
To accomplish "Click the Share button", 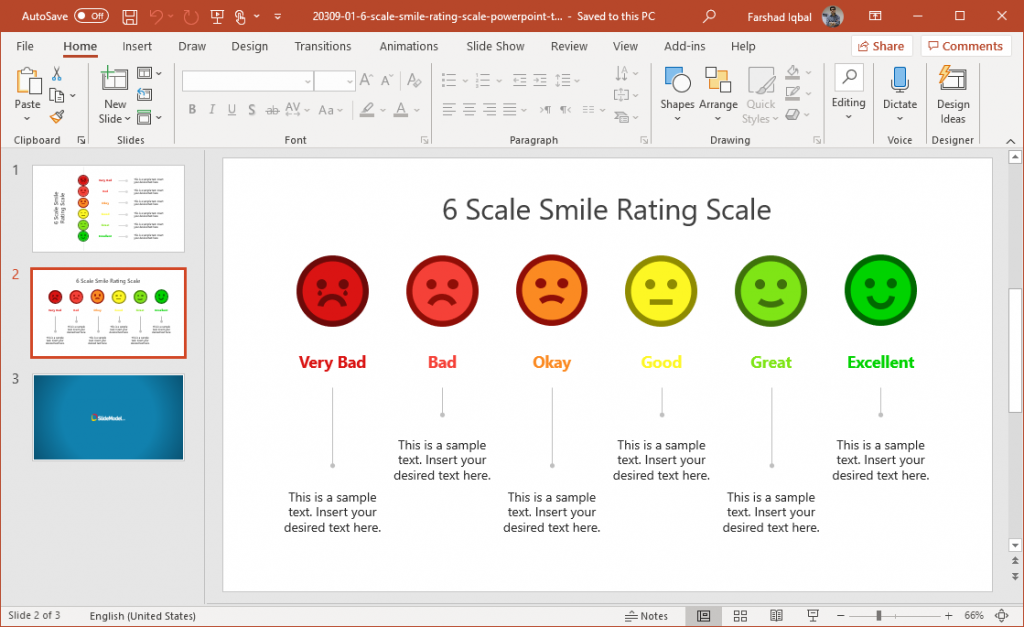I will 881,46.
